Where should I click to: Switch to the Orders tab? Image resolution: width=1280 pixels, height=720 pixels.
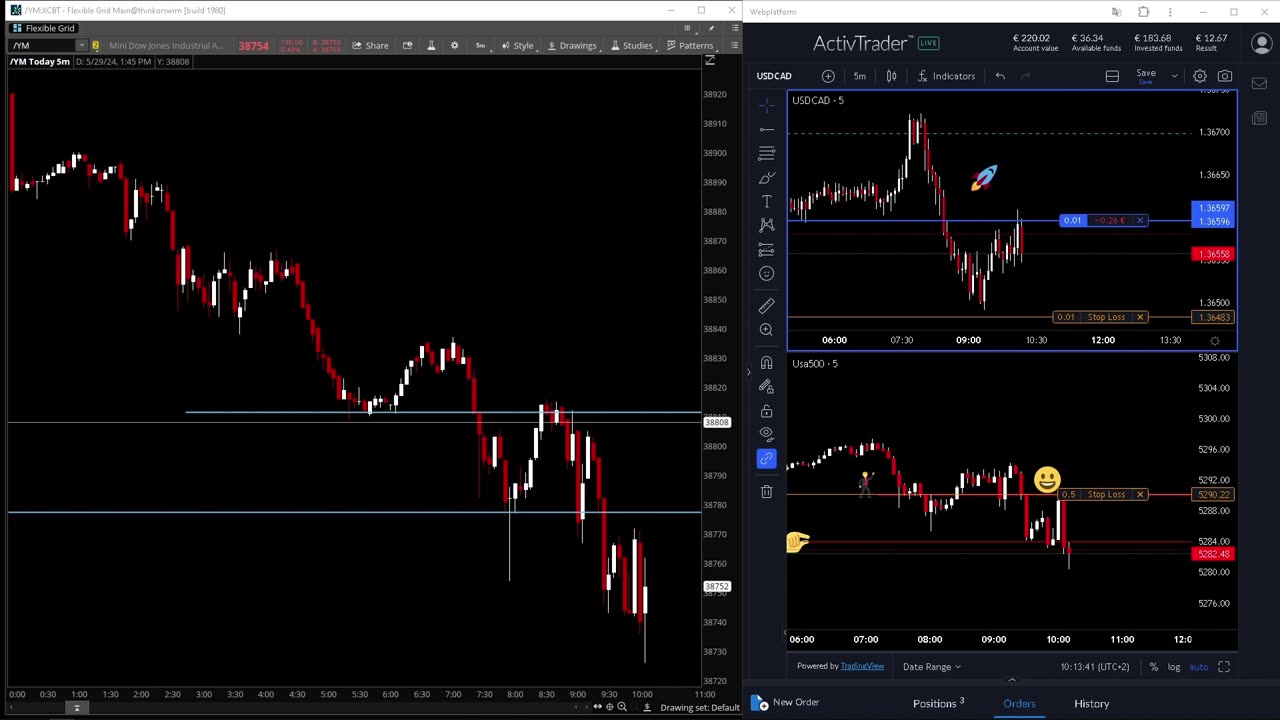click(1019, 704)
